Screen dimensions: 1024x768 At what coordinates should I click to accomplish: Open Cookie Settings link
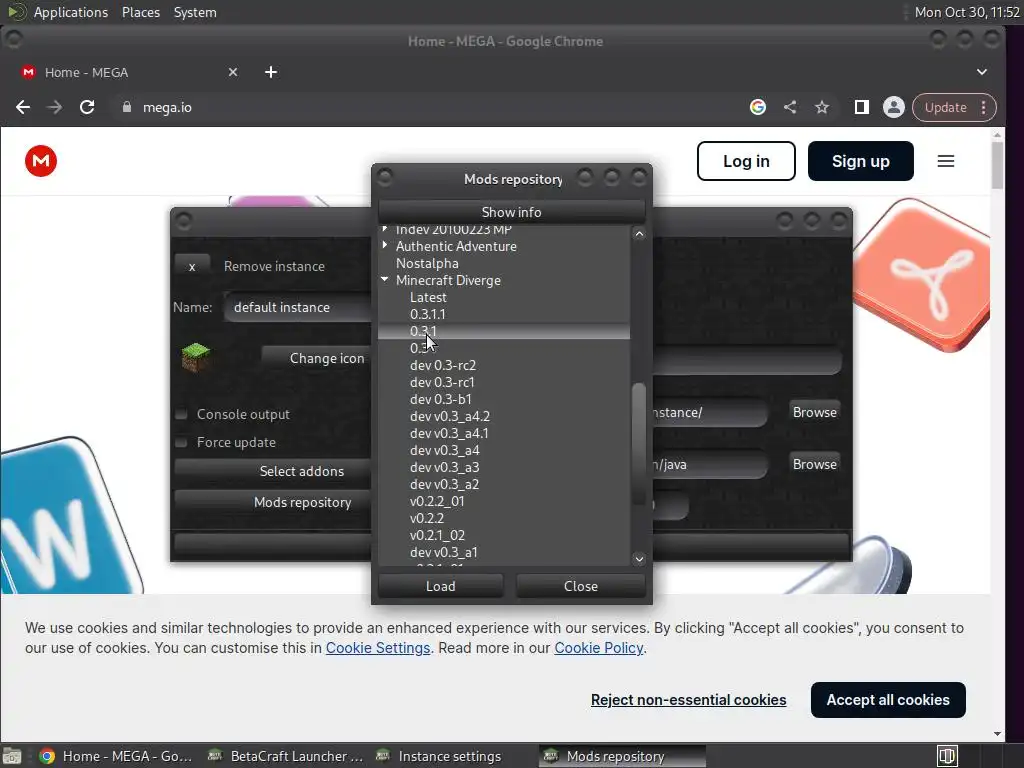pos(377,648)
